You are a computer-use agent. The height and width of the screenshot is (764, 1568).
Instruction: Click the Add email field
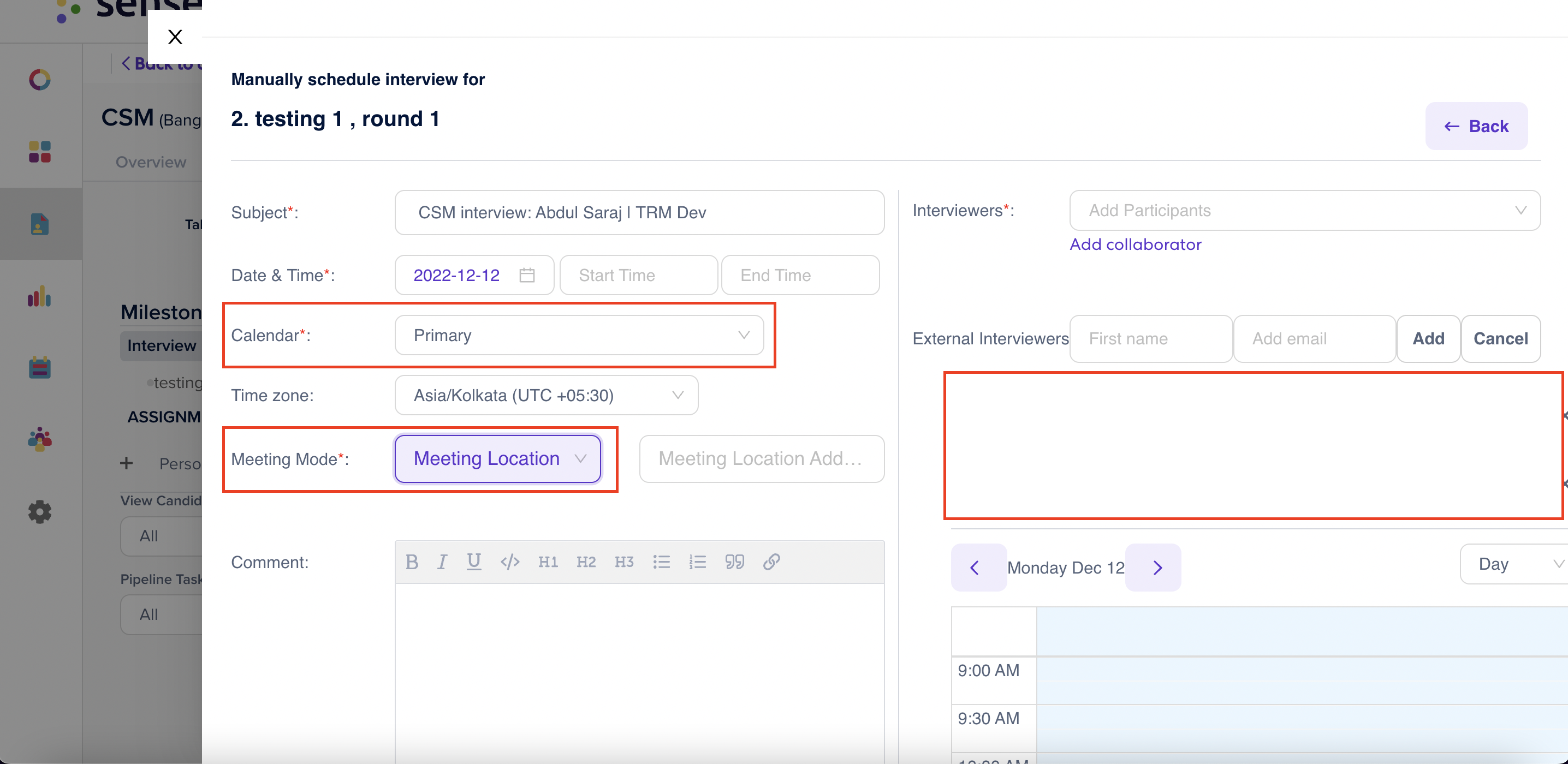[x=1315, y=339]
